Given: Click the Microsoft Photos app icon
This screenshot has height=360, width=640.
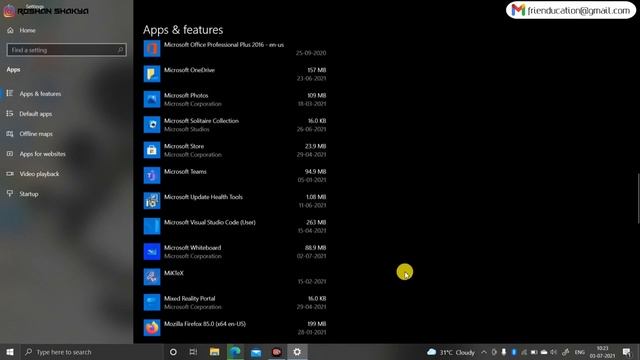Looking at the screenshot, I should coord(152,99).
